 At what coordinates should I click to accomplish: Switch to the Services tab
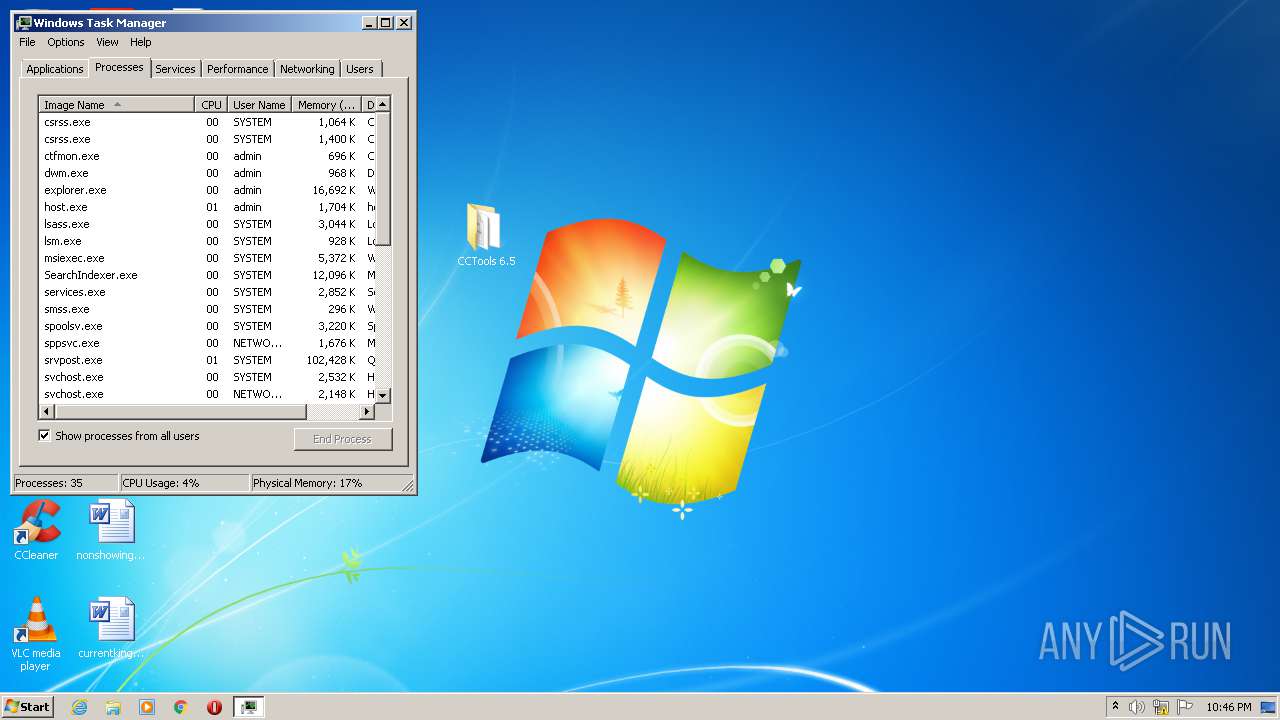[x=175, y=69]
